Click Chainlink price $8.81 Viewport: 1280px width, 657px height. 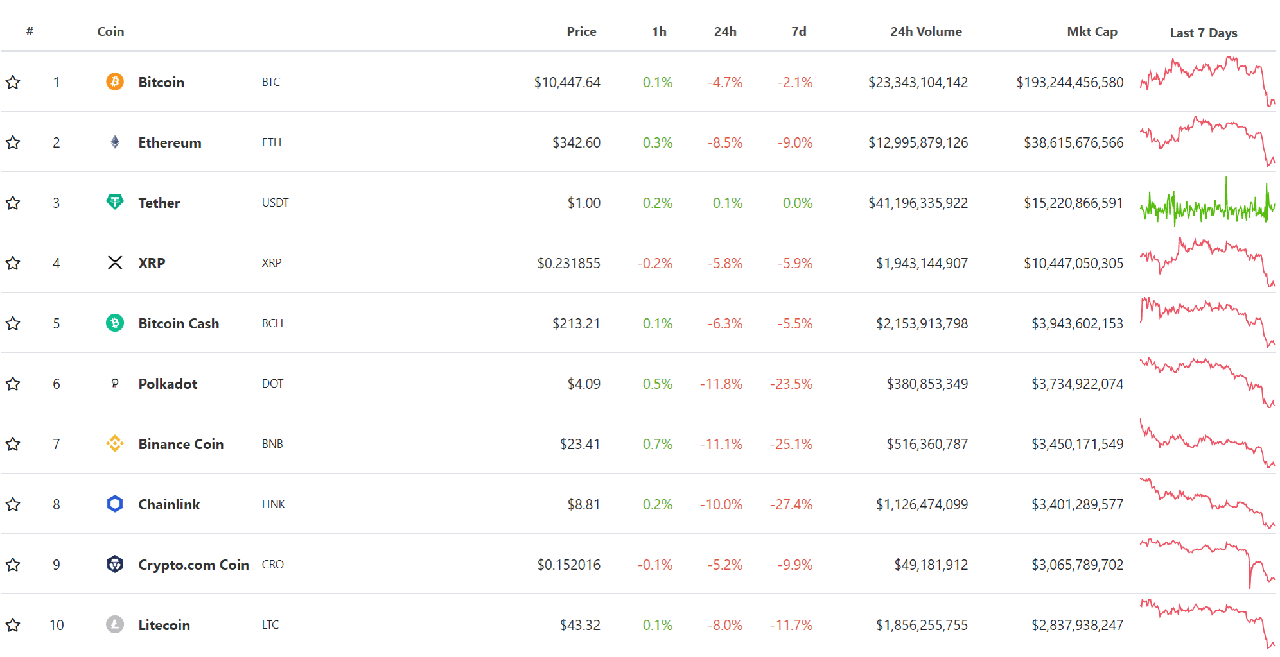[584, 504]
